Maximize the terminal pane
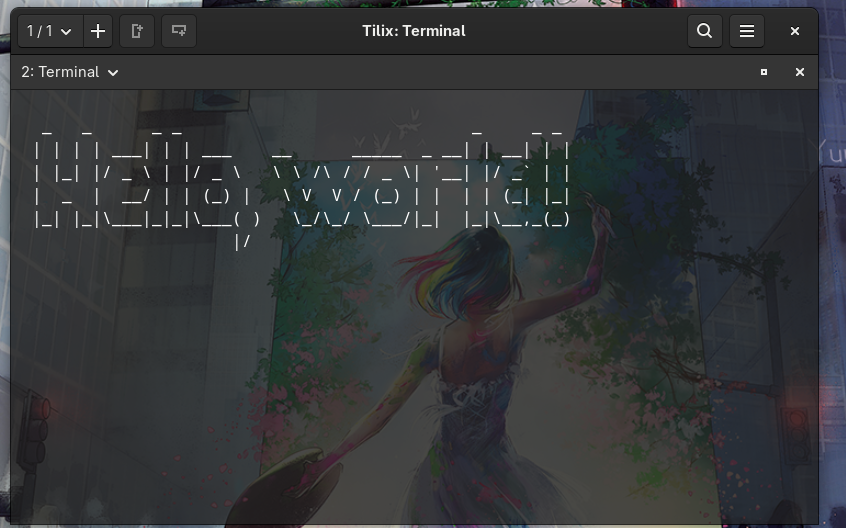This screenshot has width=846, height=528. coord(764,72)
